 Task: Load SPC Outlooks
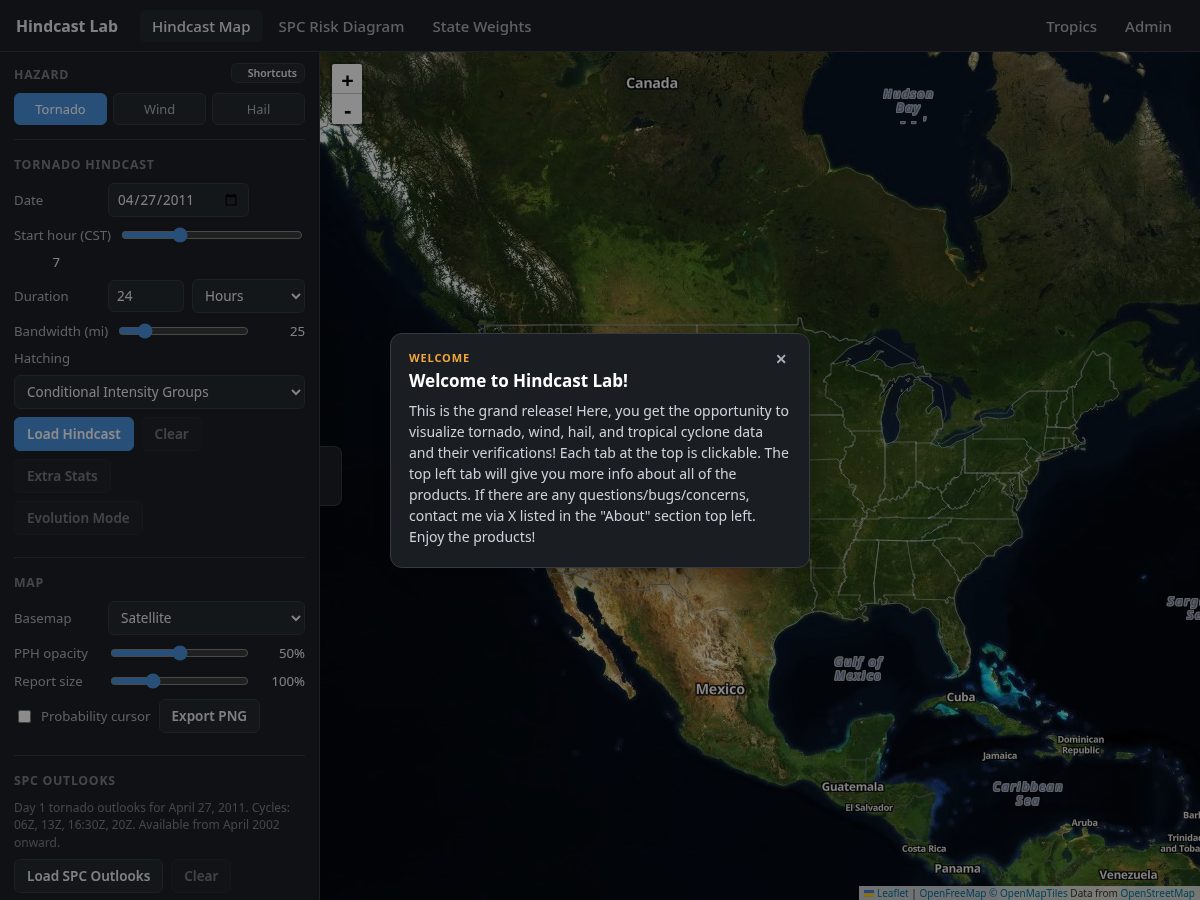pos(88,876)
